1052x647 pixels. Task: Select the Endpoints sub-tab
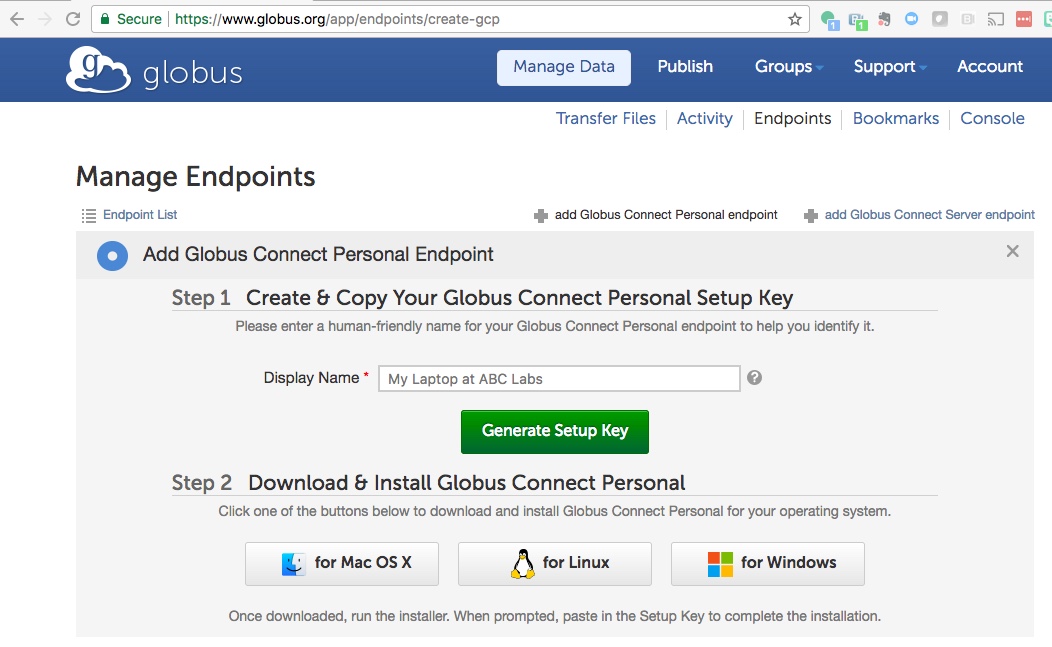tap(792, 119)
